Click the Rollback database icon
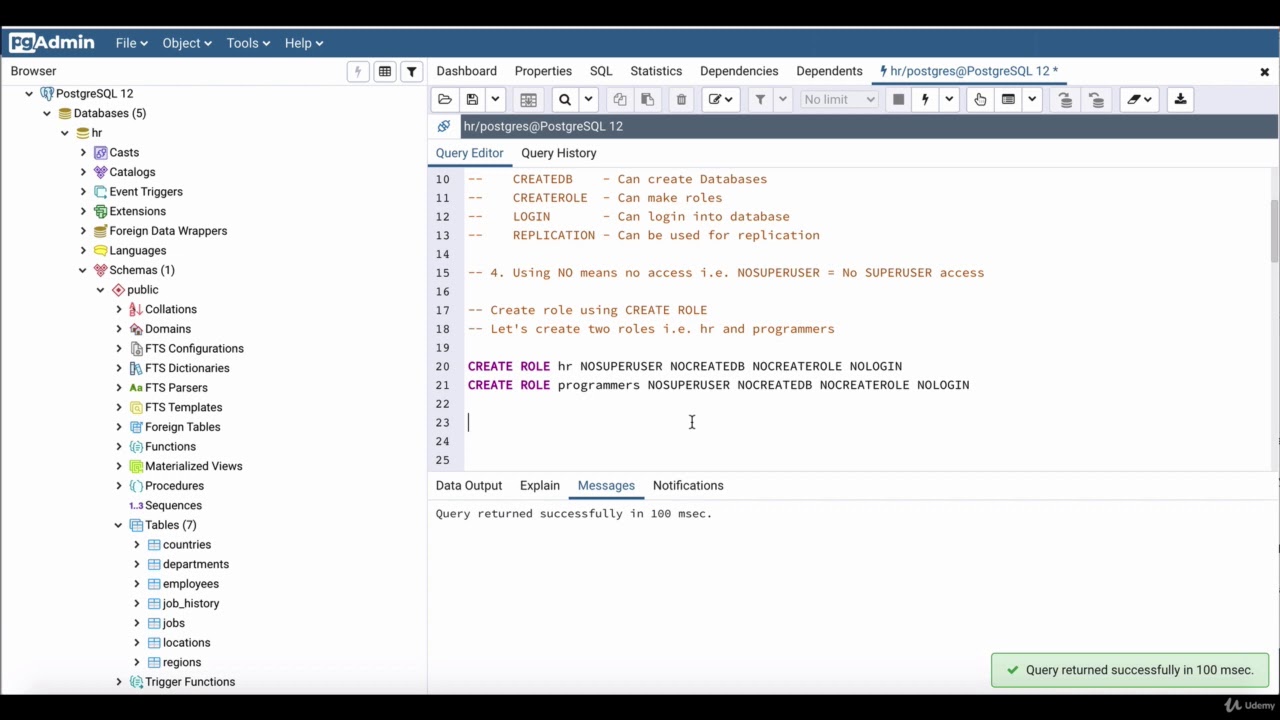This screenshot has height=720, width=1280. click(1097, 99)
